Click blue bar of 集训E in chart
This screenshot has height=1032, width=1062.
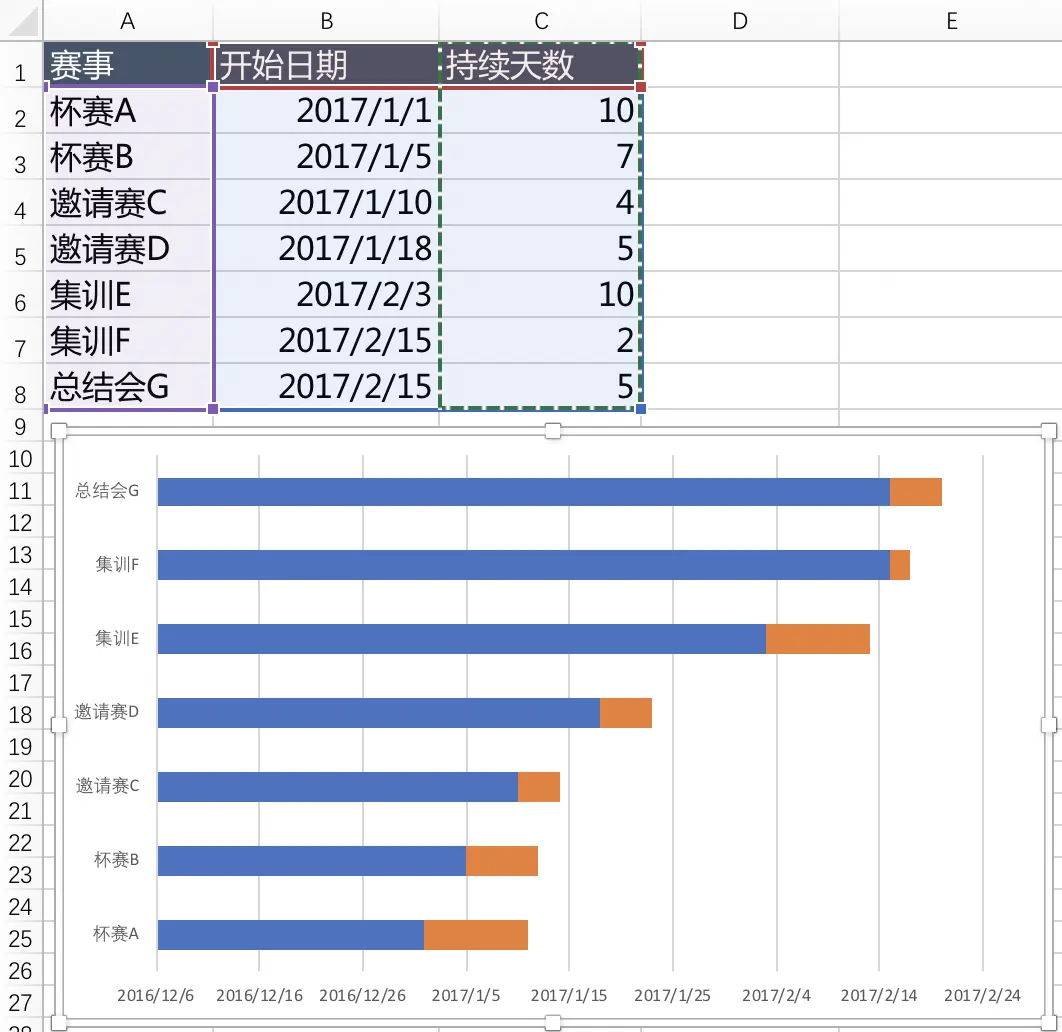point(462,639)
